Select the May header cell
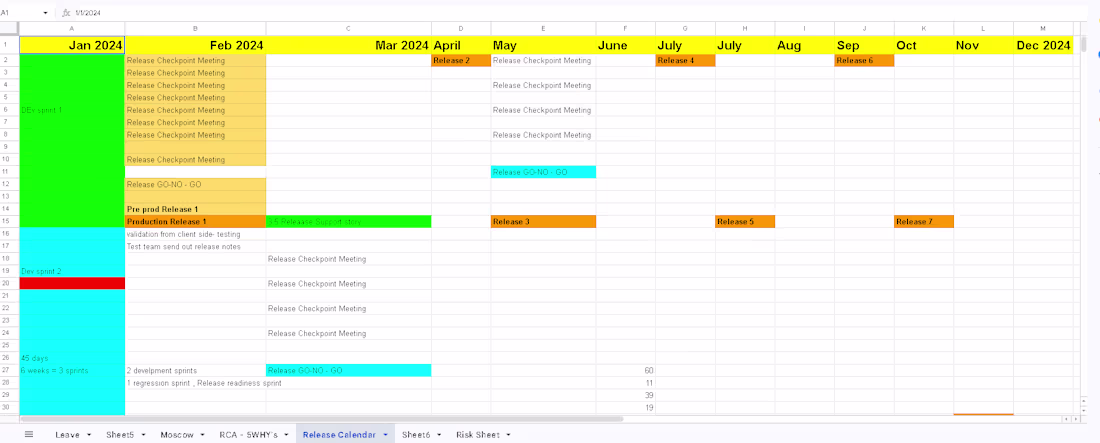Image resolution: width=1100 pixels, height=443 pixels. coord(544,45)
